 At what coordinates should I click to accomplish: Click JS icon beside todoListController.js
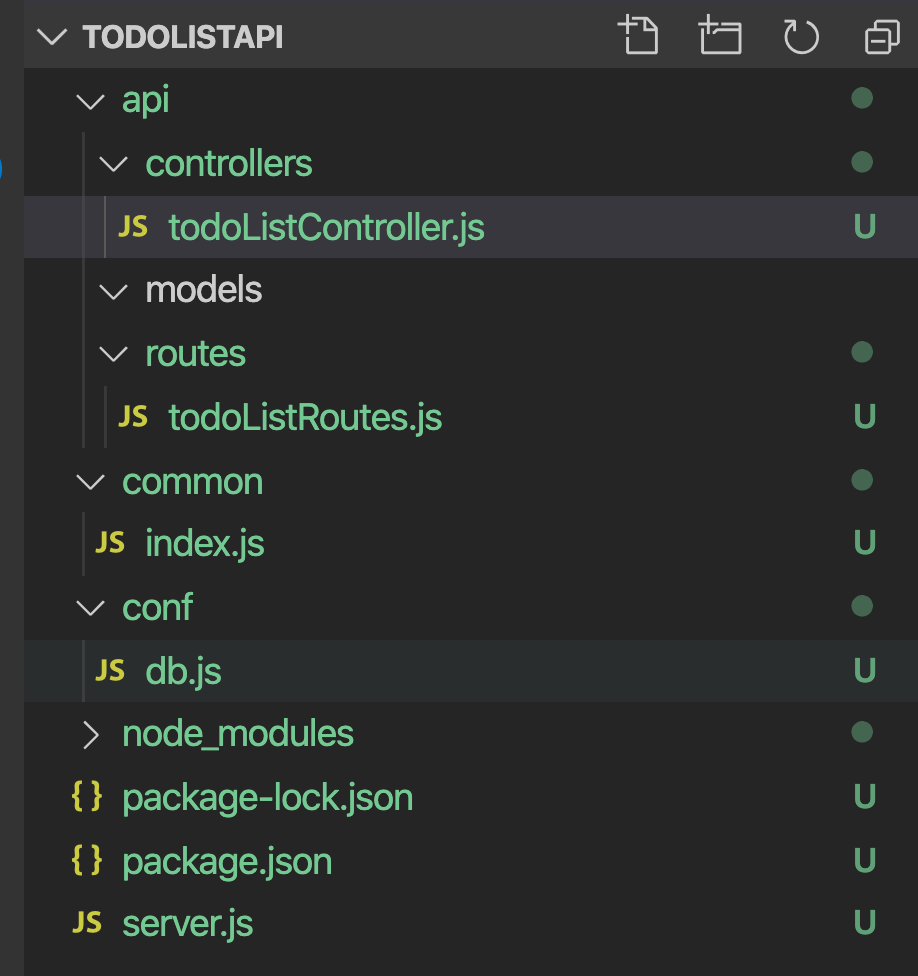133,227
